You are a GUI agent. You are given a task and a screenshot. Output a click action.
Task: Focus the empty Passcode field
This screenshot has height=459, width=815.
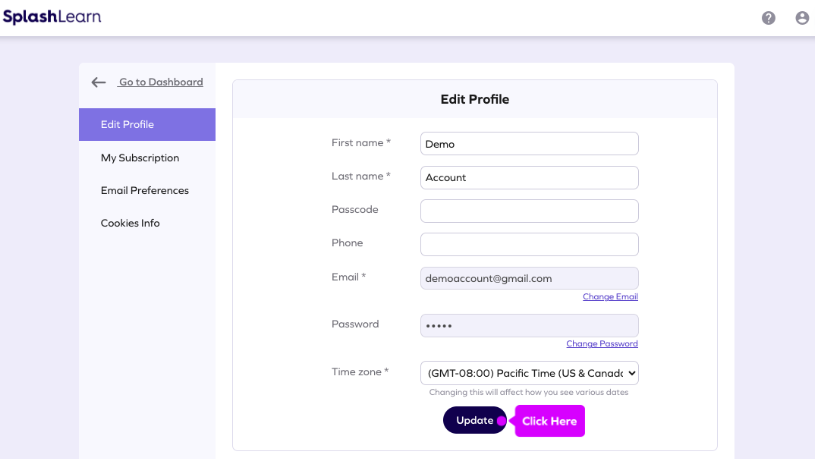click(x=529, y=211)
